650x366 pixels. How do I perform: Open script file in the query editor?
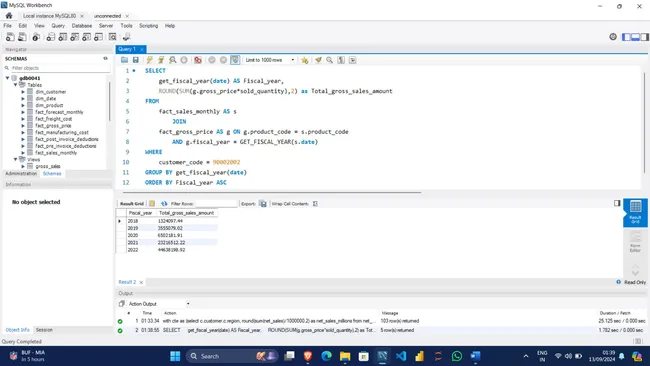point(124,60)
